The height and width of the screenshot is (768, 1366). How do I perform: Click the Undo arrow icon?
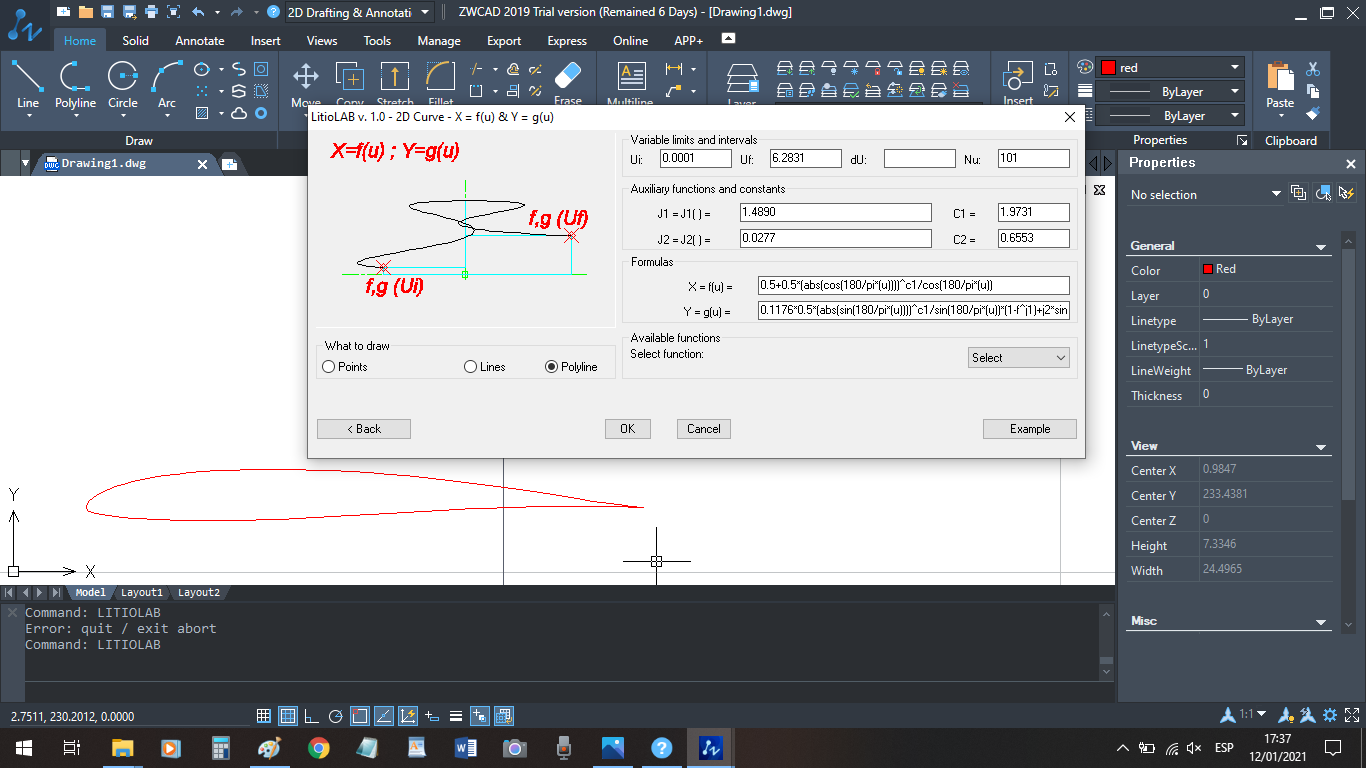[198, 12]
